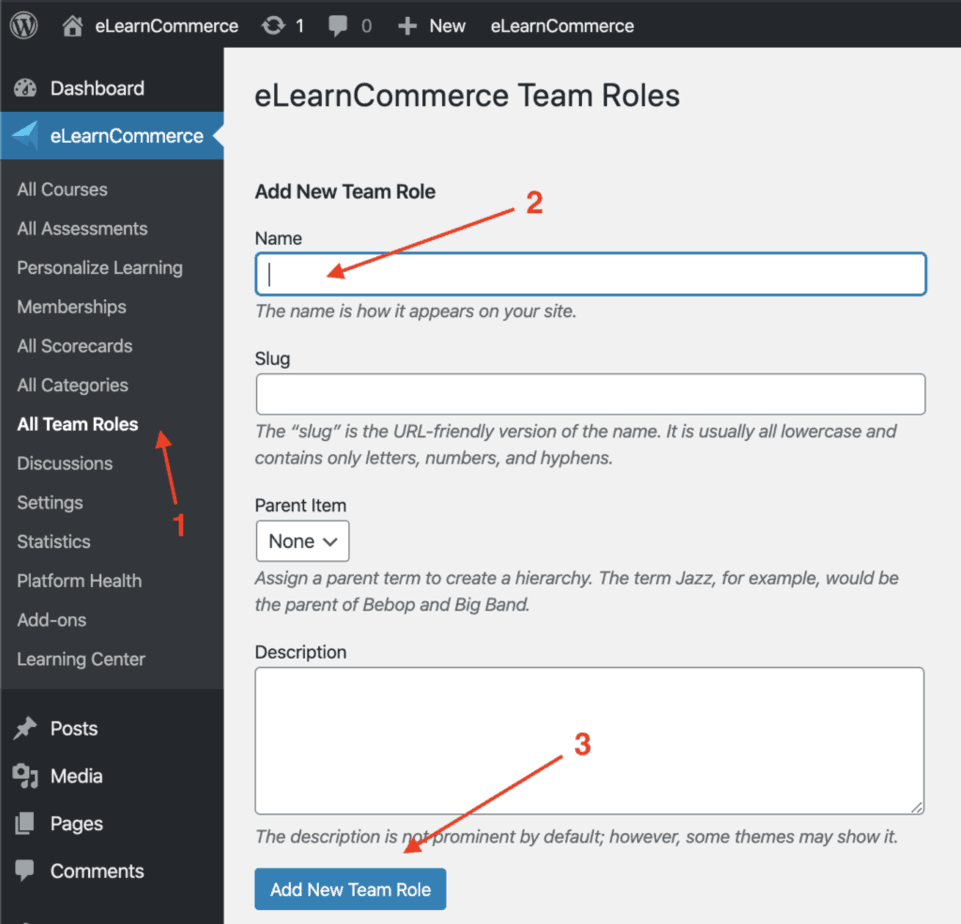Viewport: 961px width, 924px height.
Task: Click the Dashboard gauge icon
Action: pyautogui.click(x=25, y=88)
